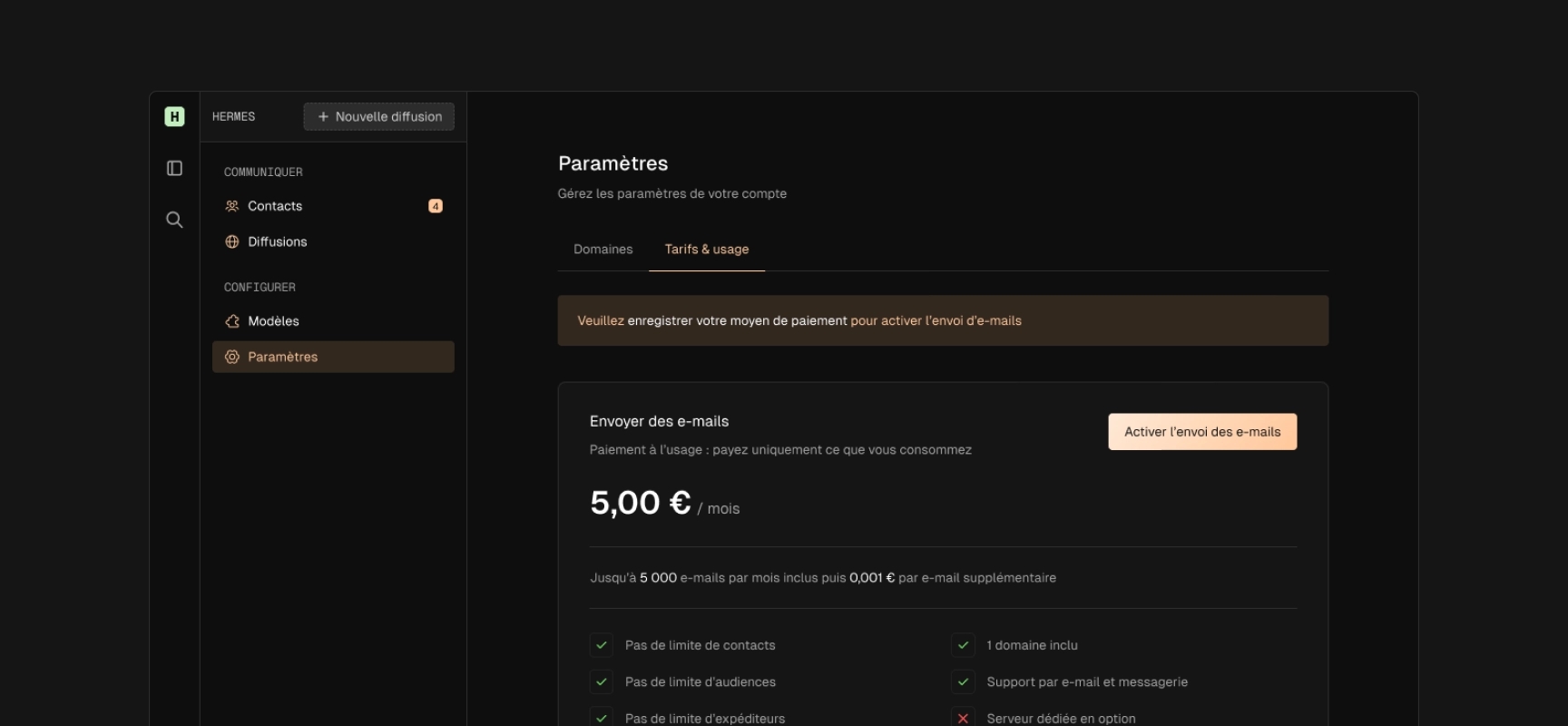Open Modèles in the sidebar
This screenshot has height=726, width=1568.
(333, 321)
